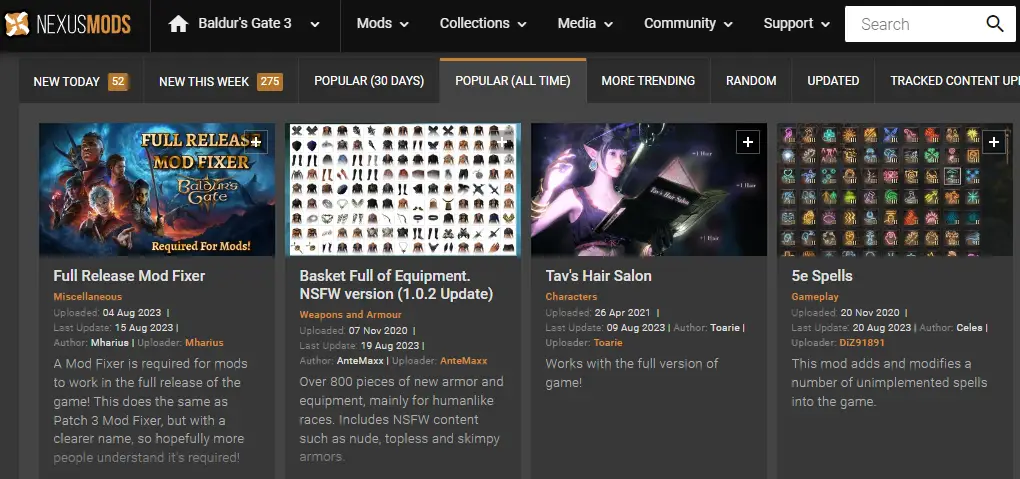Viewport: 1020px width, 479px height.
Task: Click "Works with the full version of game!" text
Action: click(631, 373)
